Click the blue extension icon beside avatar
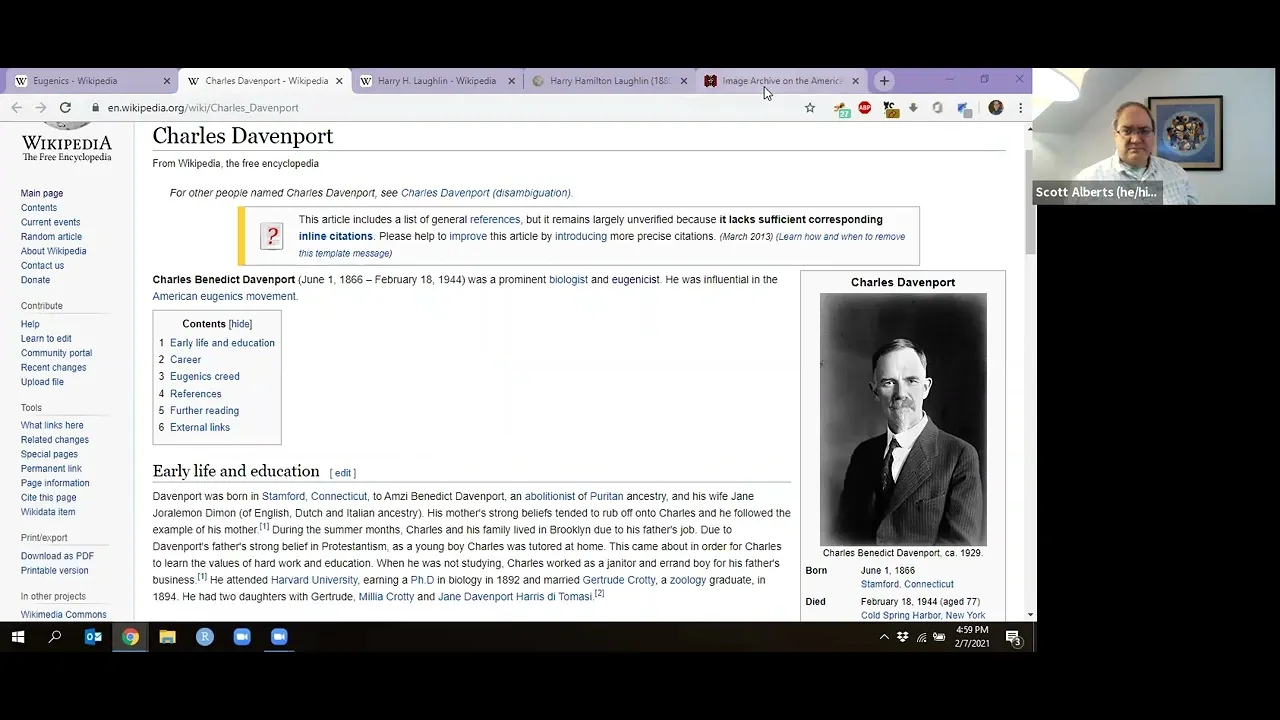 click(x=963, y=107)
